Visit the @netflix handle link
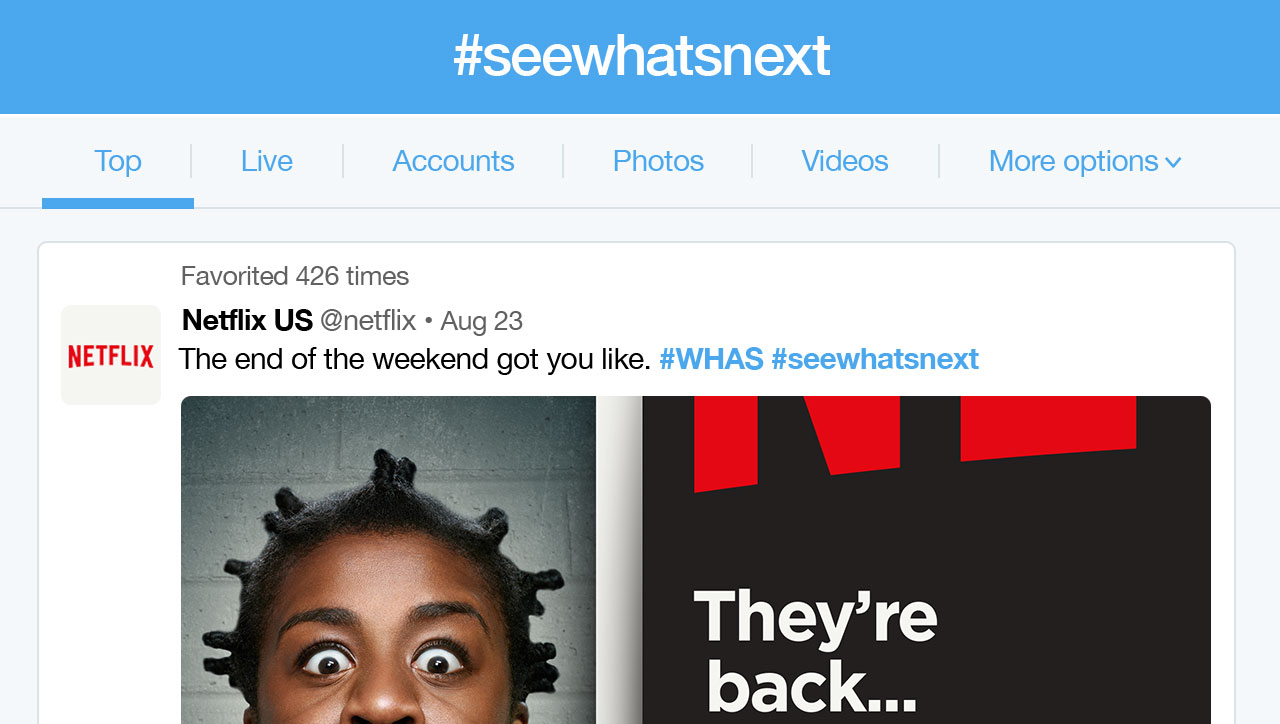 pos(368,321)
